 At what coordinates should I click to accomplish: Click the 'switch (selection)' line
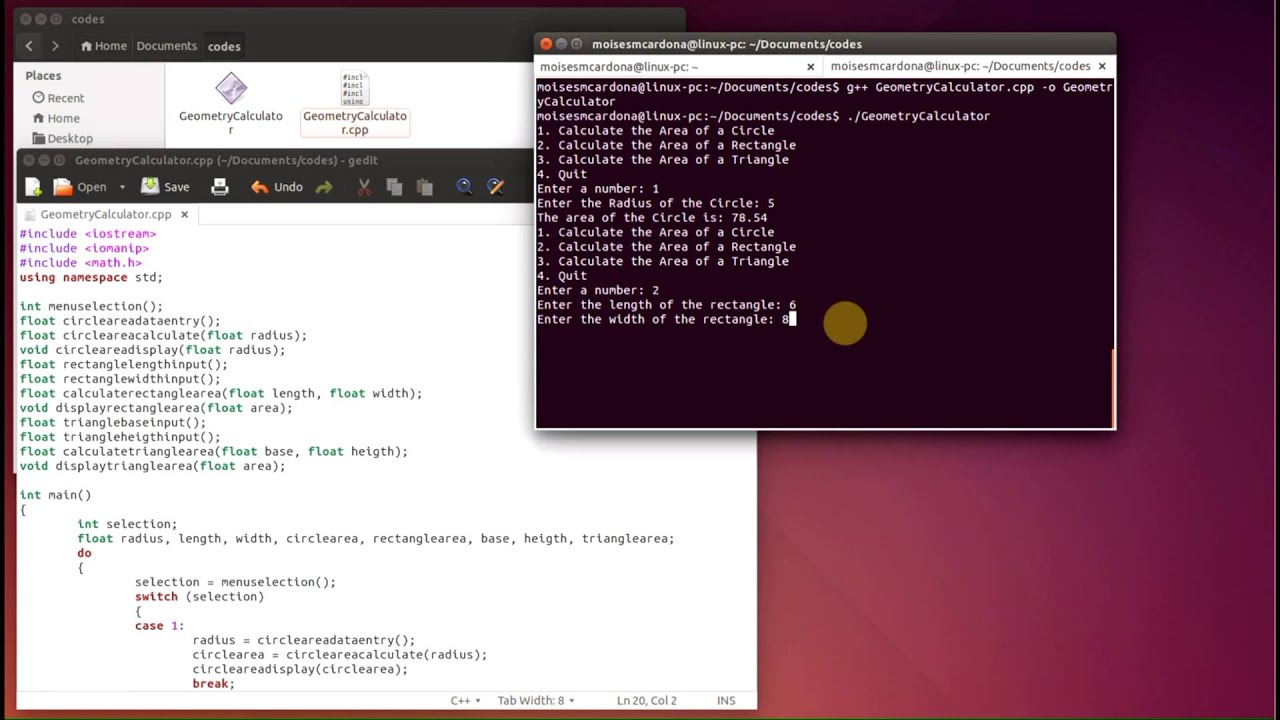pos(200,597)
